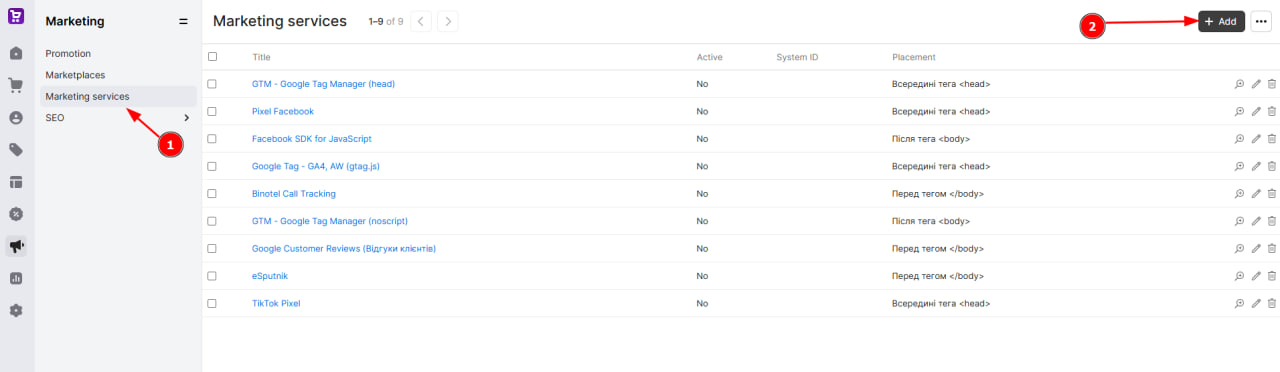Open the analytics chart icon in sidebar

pos(16,278)
